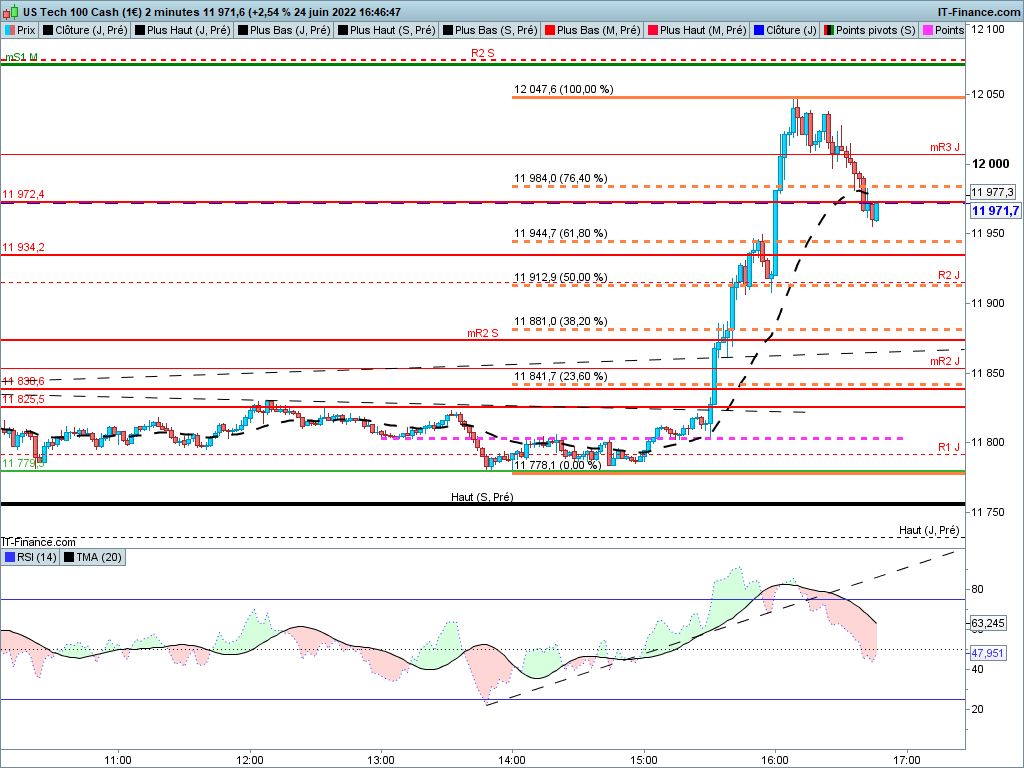Select the Fibonacci label 11 881,0 (38,20 %)
The height and width of the screenshot is (768, 1024).
(x=560, y=321)
